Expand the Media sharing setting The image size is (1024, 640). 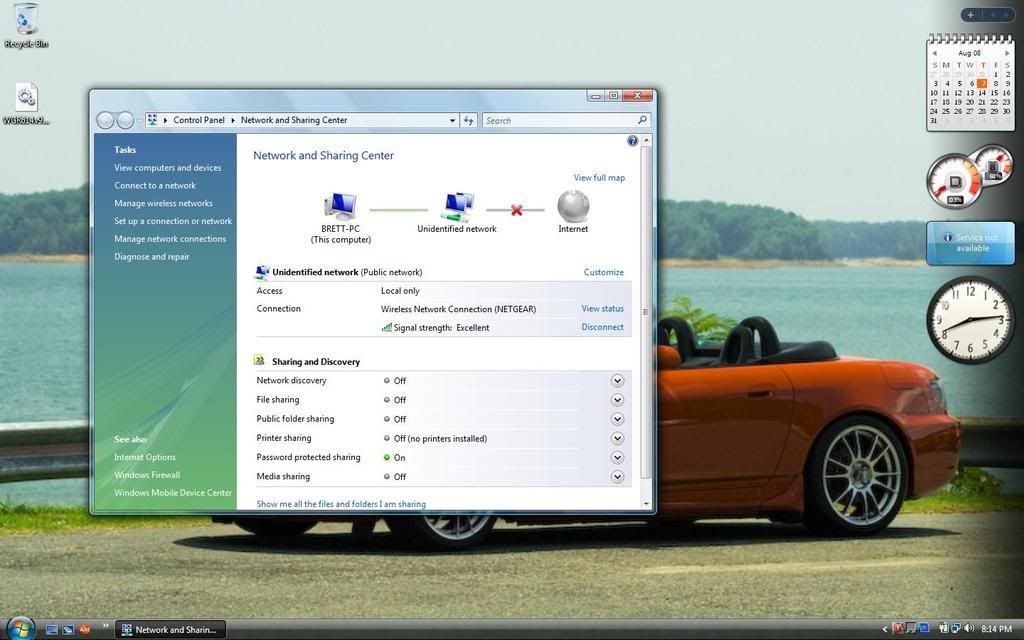(x=617, y=477)
